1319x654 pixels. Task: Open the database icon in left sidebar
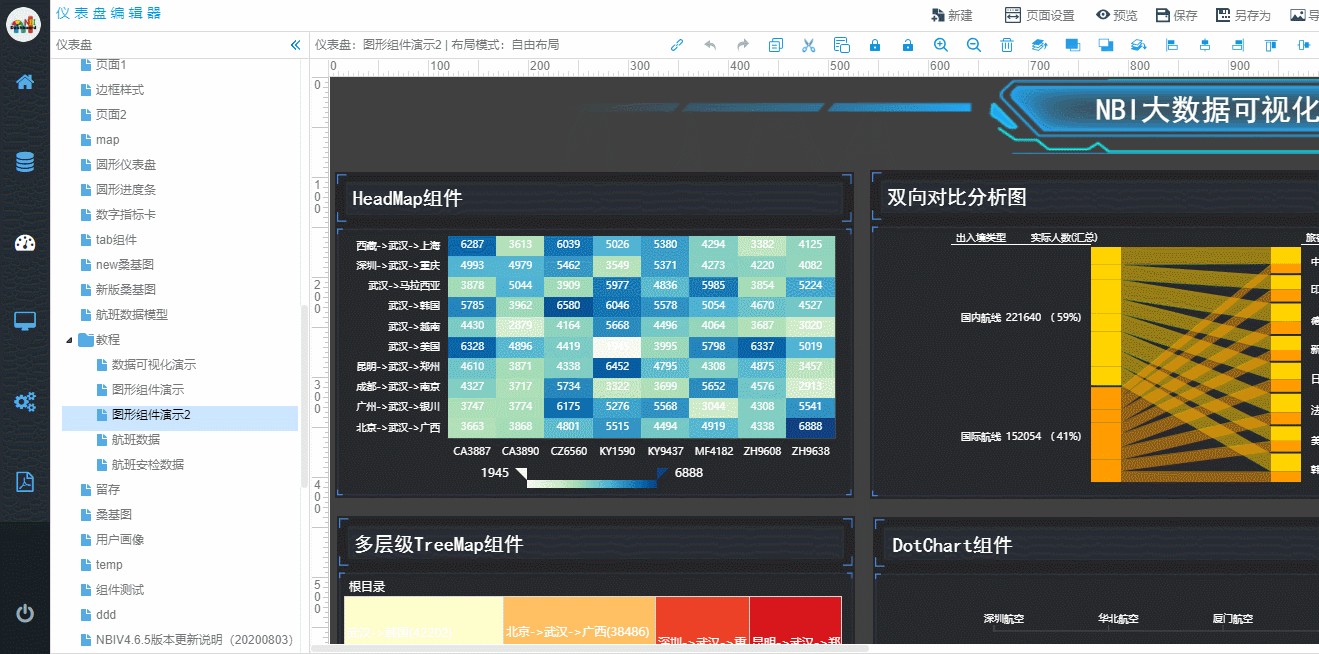[25, 162]
